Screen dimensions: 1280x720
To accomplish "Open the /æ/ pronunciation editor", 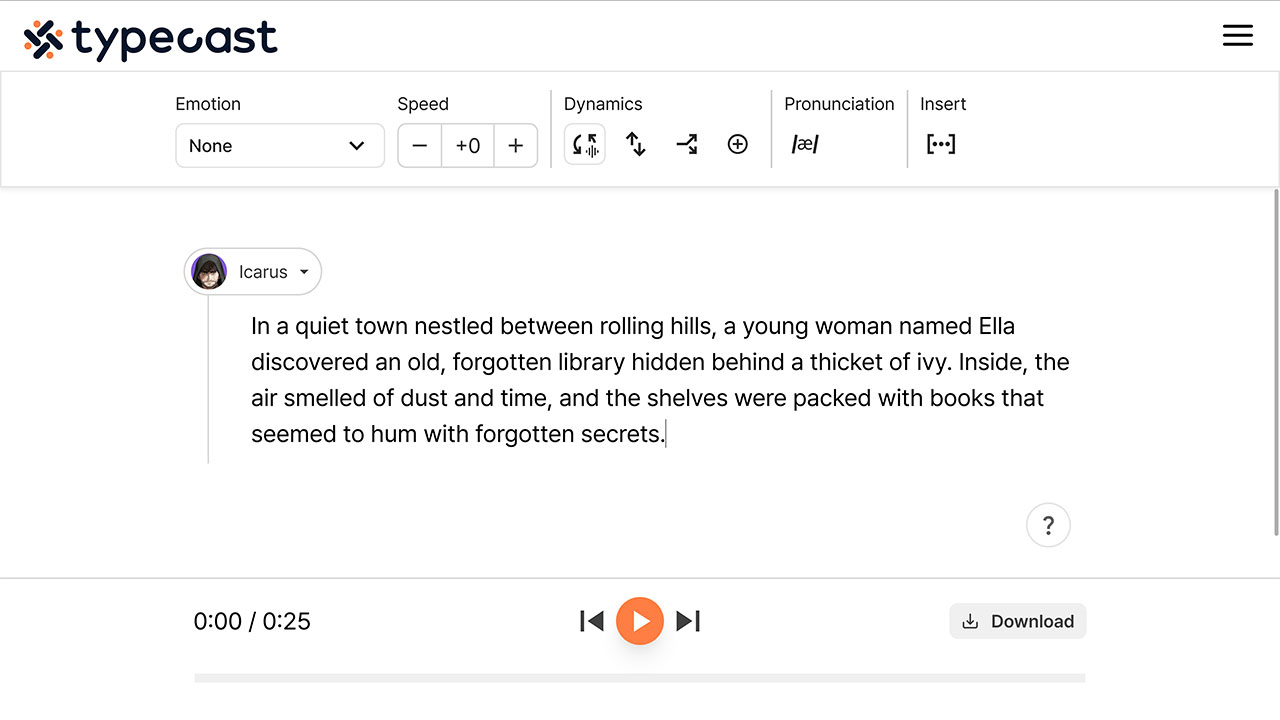I will pyautogui.click(x=806, y=144).
